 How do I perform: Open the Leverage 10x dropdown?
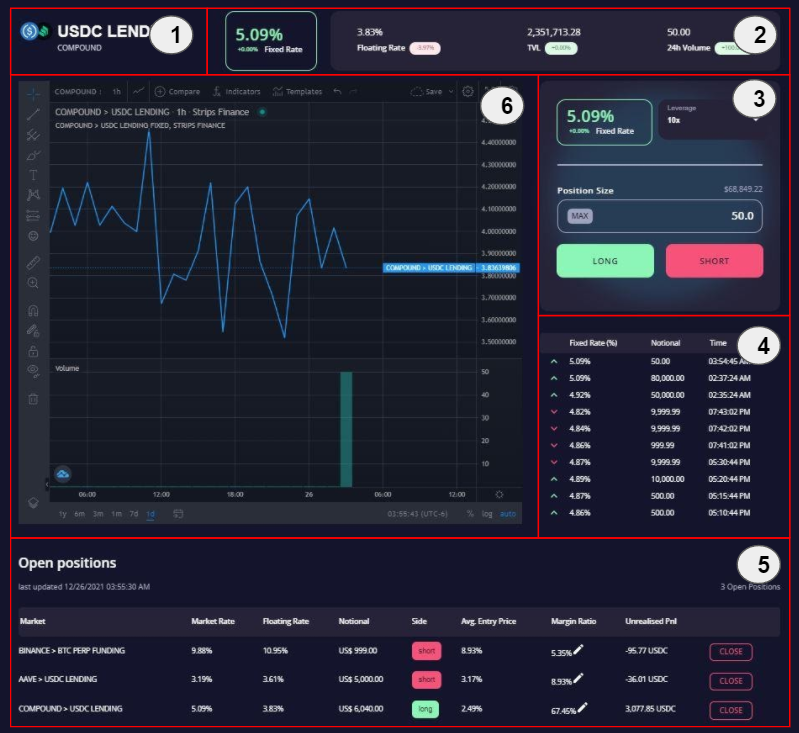712,119
